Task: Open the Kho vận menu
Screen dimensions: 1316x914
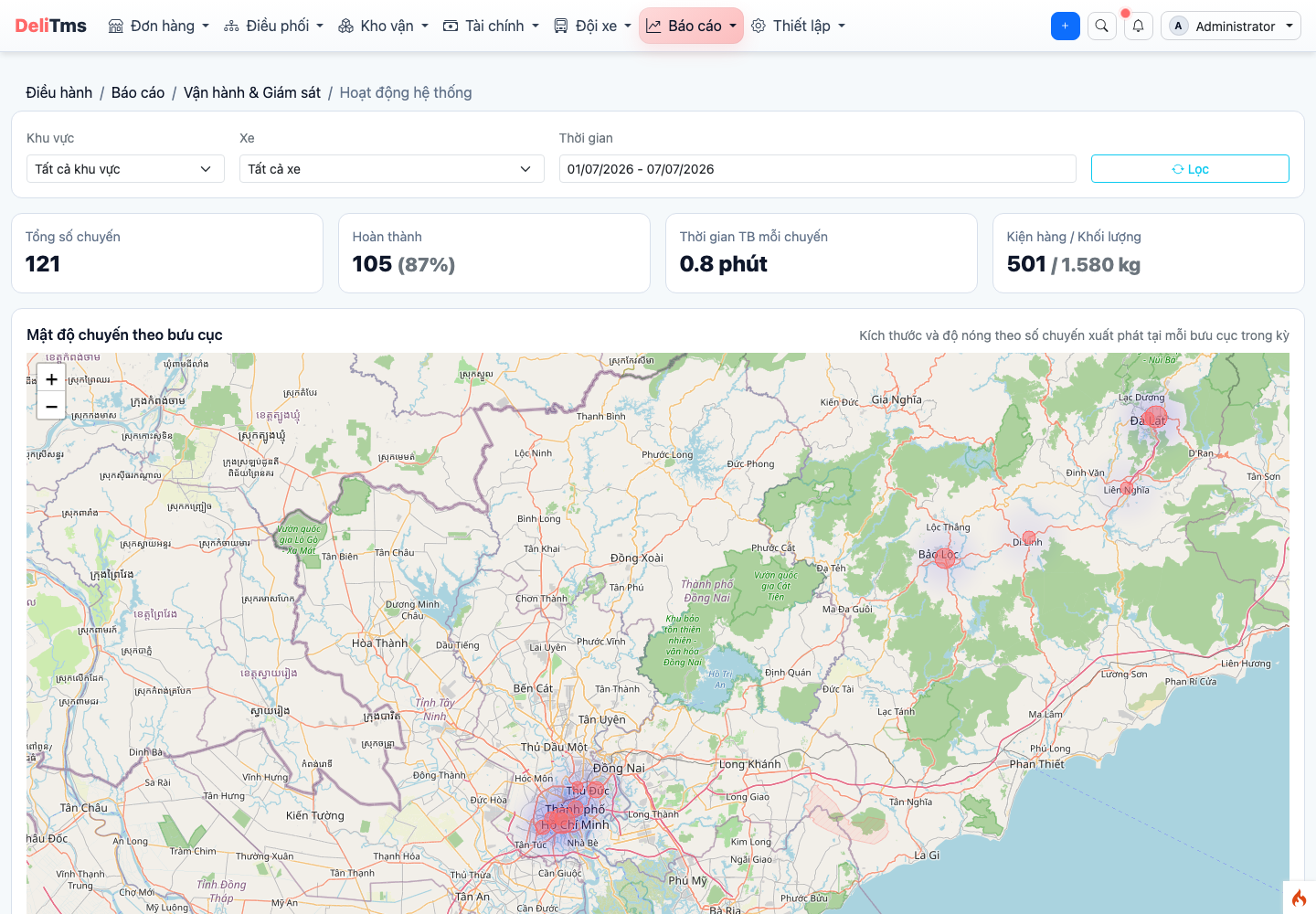Action: pyautogui.click(x=383, y=26)
